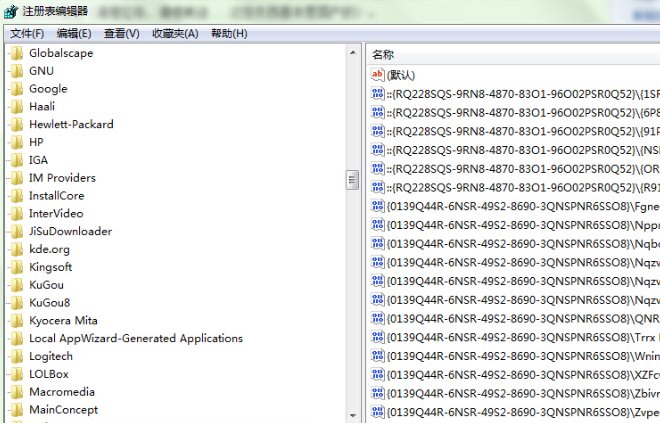Open the 收藏夹(A) favorites menu

(x=175, y=34)
